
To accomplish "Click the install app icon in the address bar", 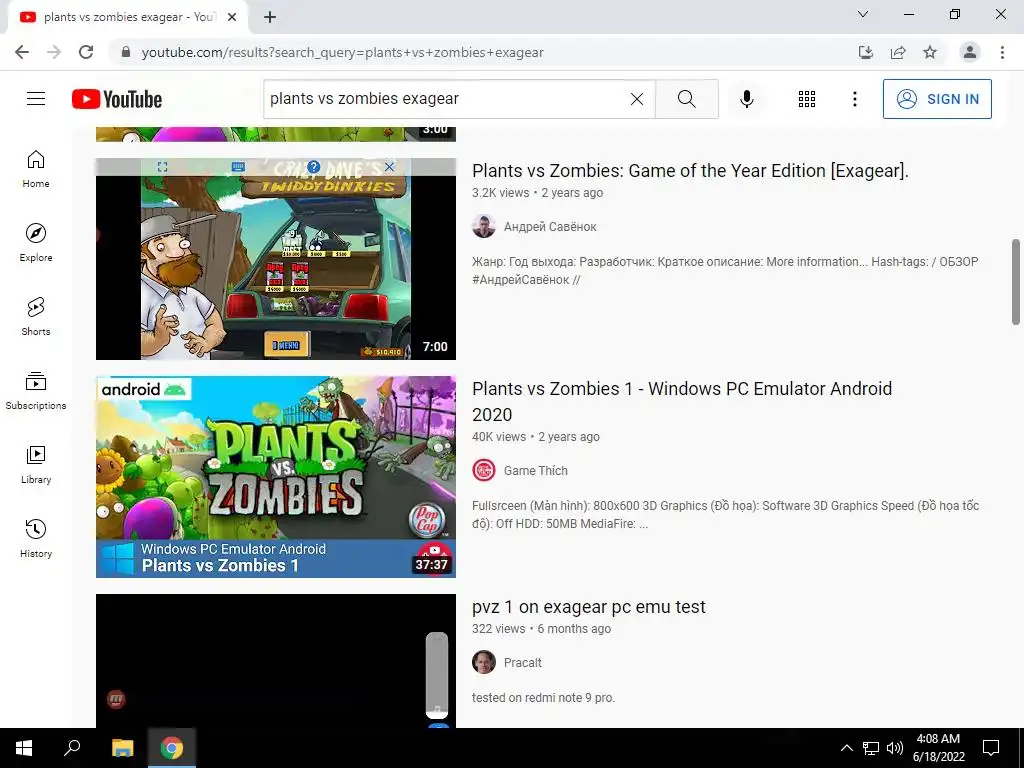I will tap(866, 52).
